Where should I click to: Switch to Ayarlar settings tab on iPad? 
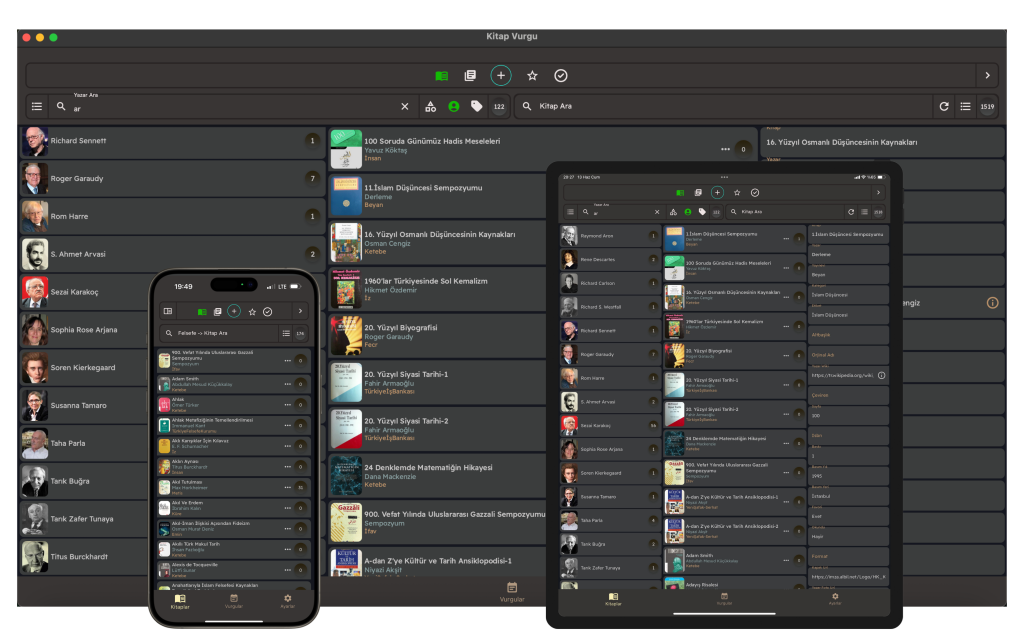835,599
